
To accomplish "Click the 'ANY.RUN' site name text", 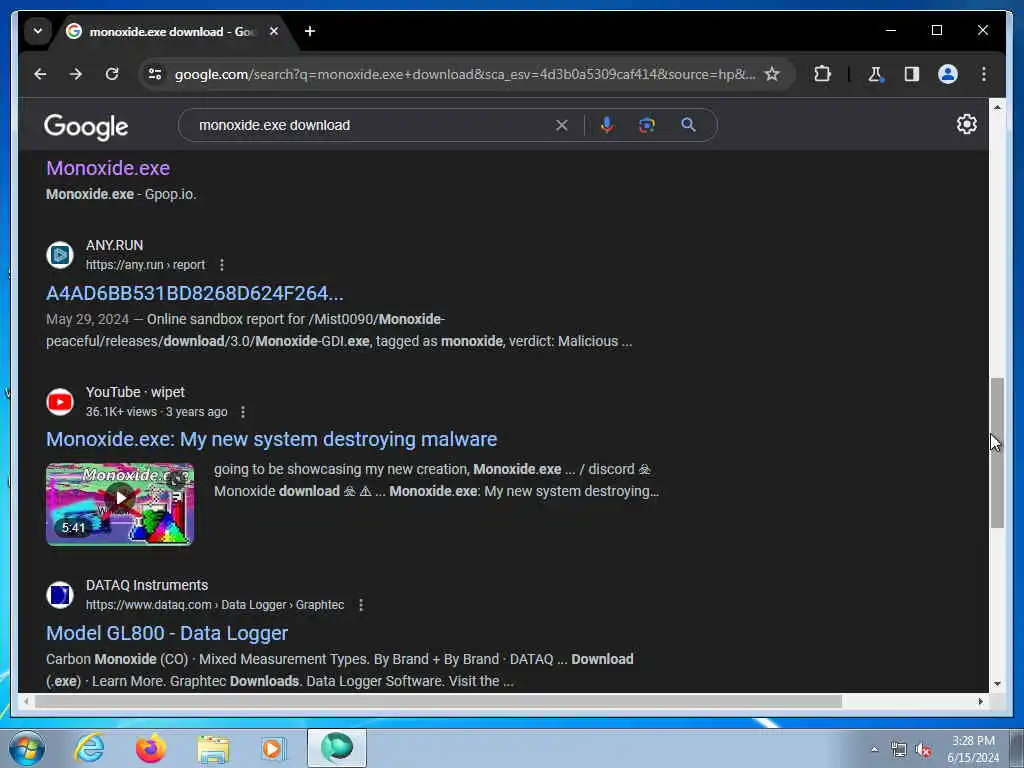I will tap(114, 246).
